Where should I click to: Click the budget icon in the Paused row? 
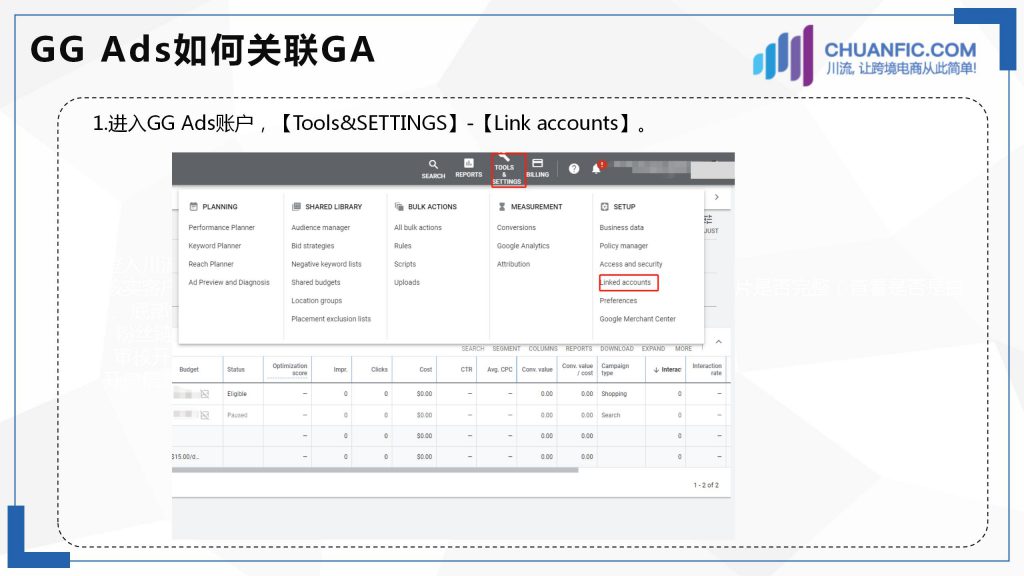(204, 415)
